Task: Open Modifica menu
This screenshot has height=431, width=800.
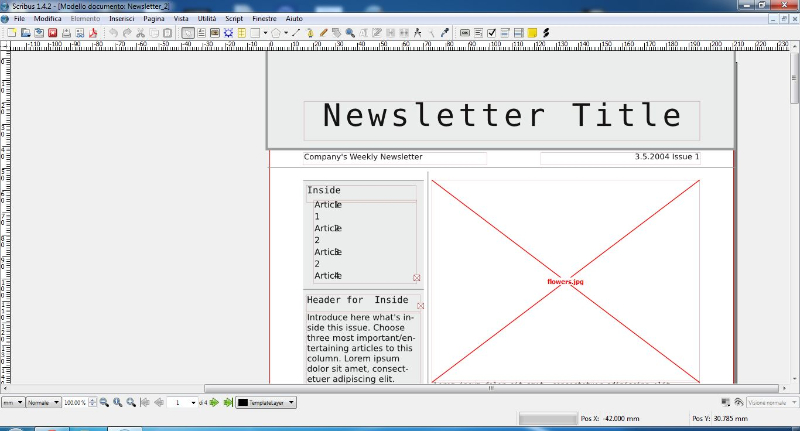Action: tap(47, 18)
